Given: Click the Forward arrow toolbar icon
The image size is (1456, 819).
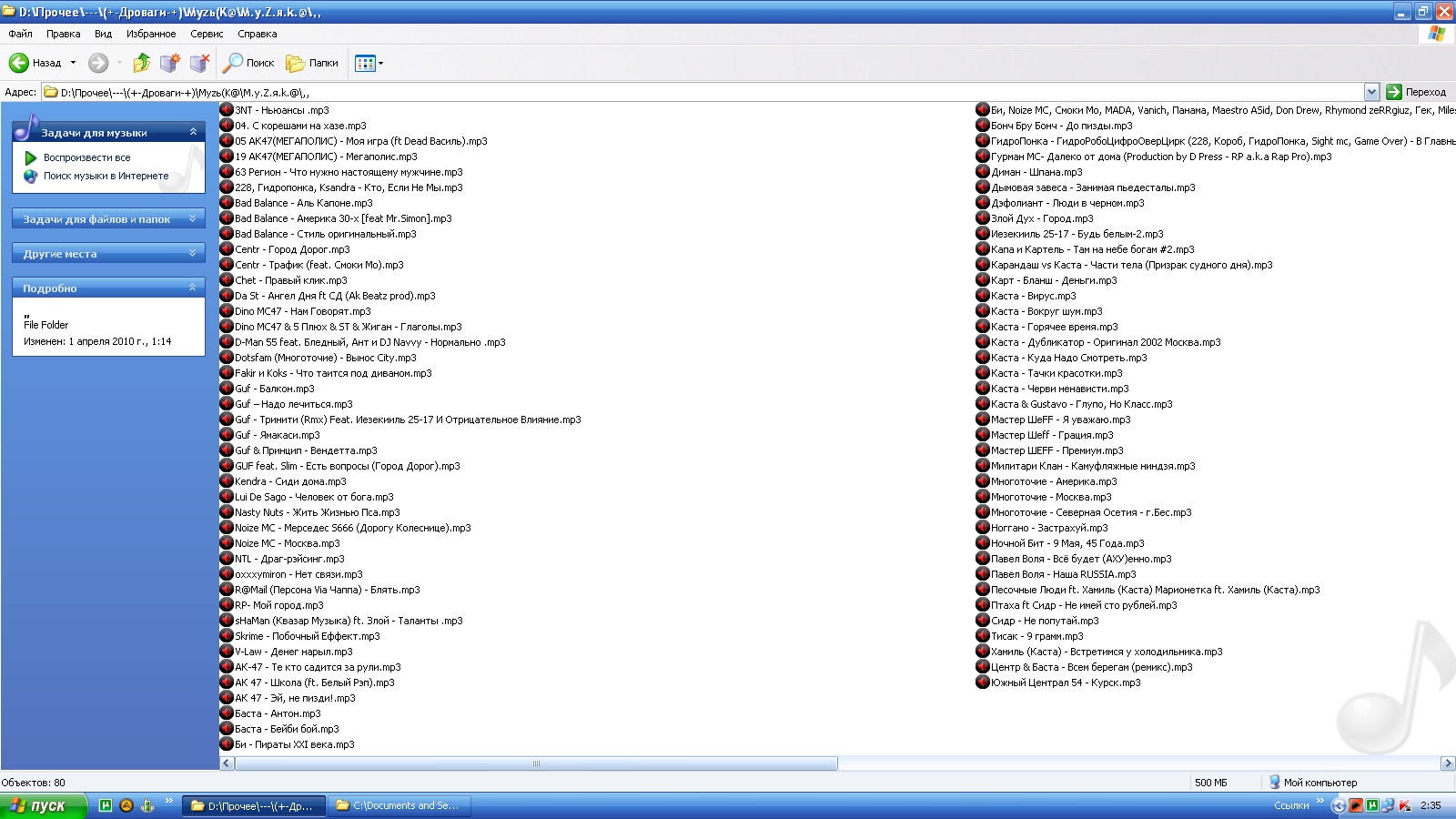Looking at the screenshot, I should 98,63.
